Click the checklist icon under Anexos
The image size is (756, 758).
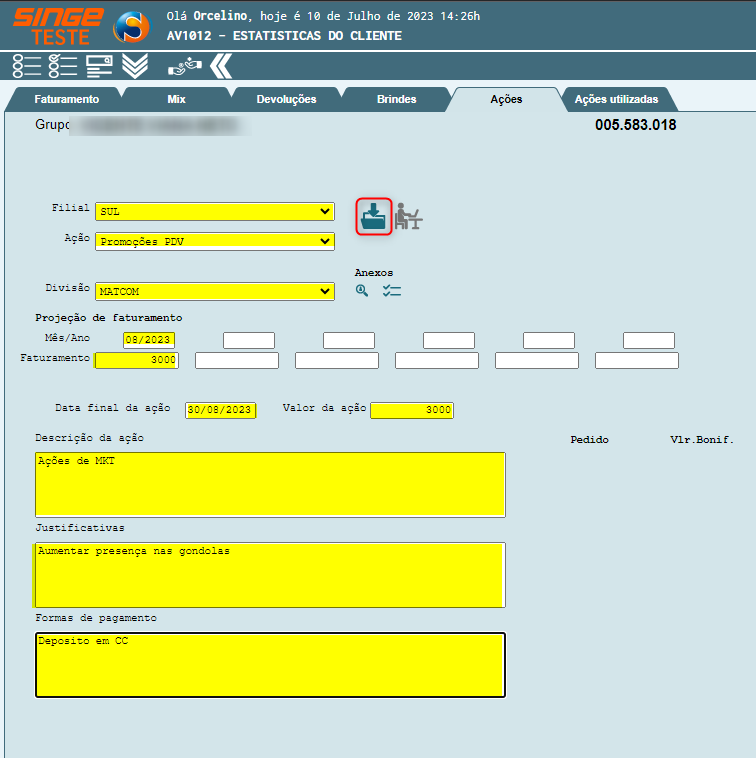(391, 291)
